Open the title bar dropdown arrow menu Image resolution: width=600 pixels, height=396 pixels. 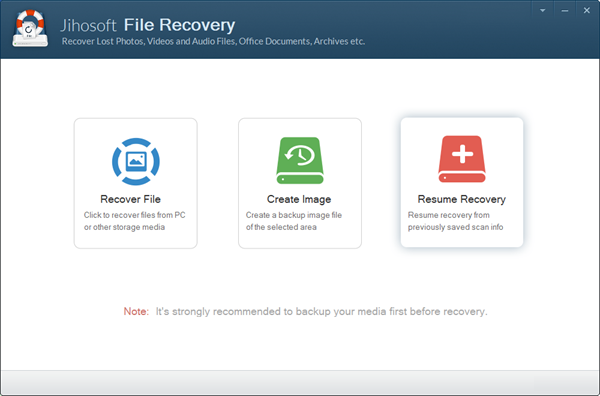(543, 11)
